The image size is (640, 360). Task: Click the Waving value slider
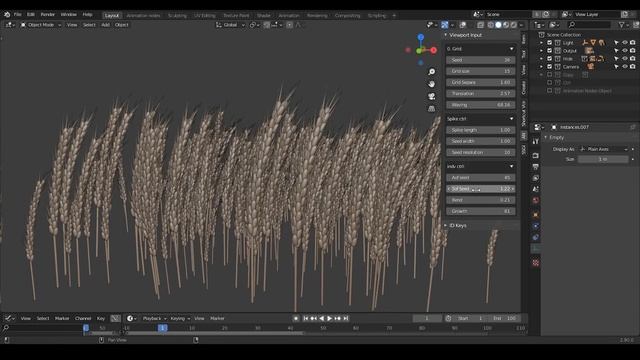point(480,105)
